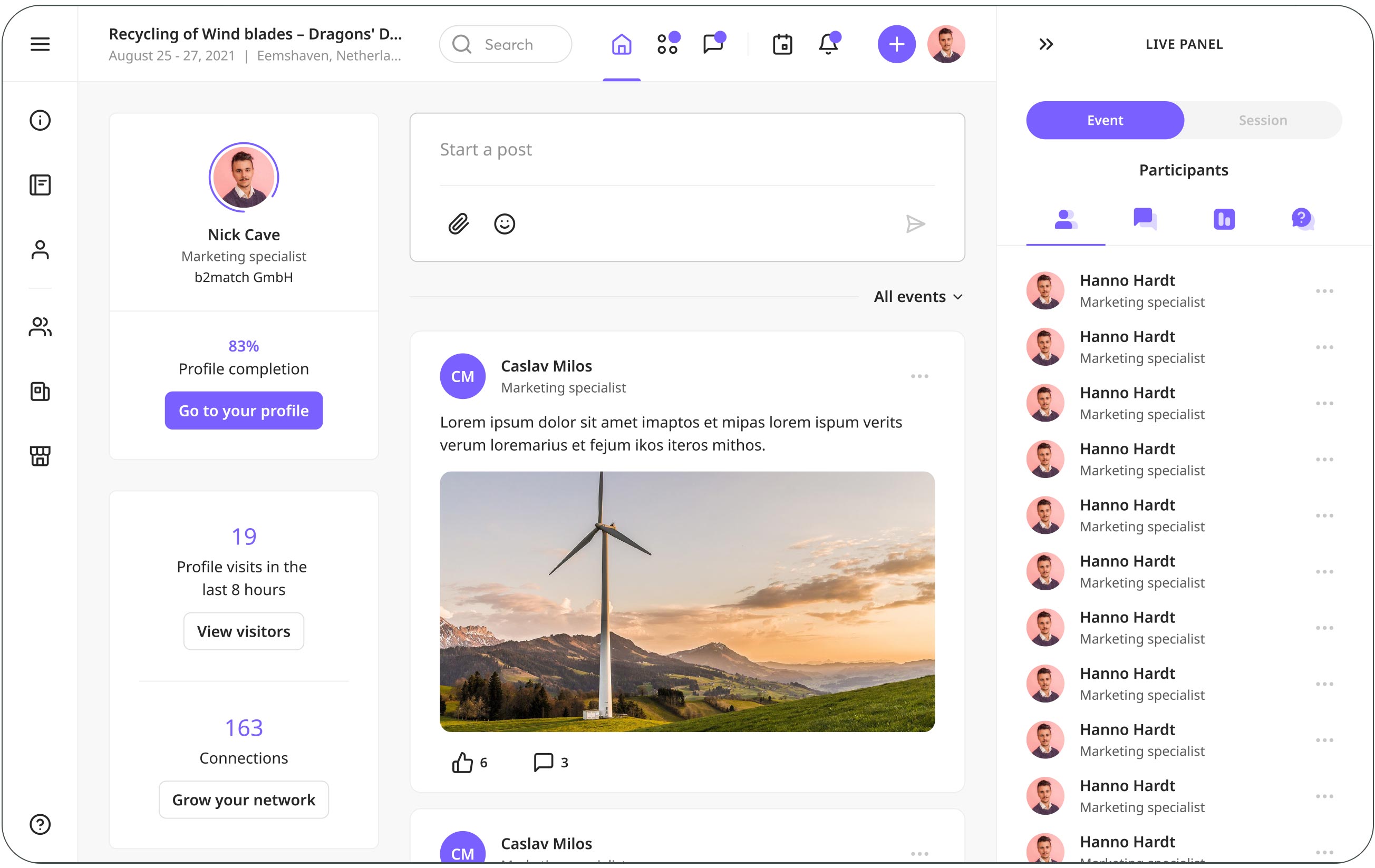The height and width of the screenshot is (868, 1375).
Task: Switch live panel to Session
Action: click(1263, 120)
